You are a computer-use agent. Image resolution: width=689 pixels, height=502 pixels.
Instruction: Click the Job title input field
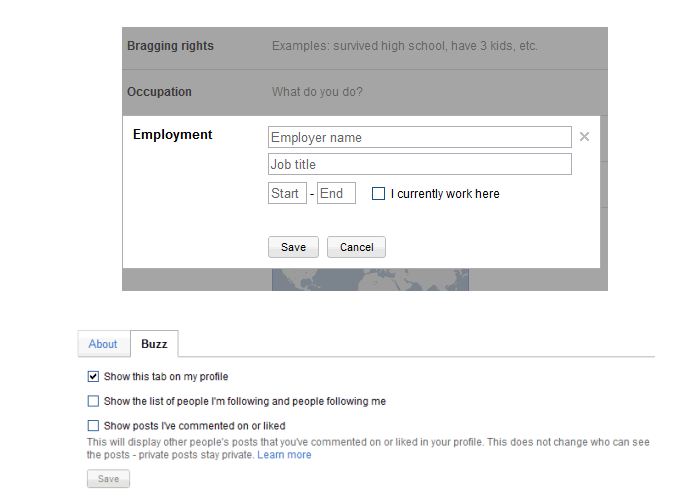tap(419, 164)
